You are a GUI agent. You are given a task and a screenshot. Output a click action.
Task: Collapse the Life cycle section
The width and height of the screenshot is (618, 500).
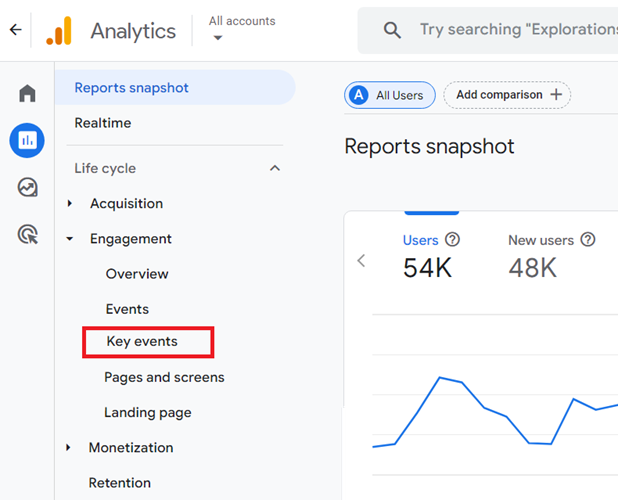coord(275,168)
